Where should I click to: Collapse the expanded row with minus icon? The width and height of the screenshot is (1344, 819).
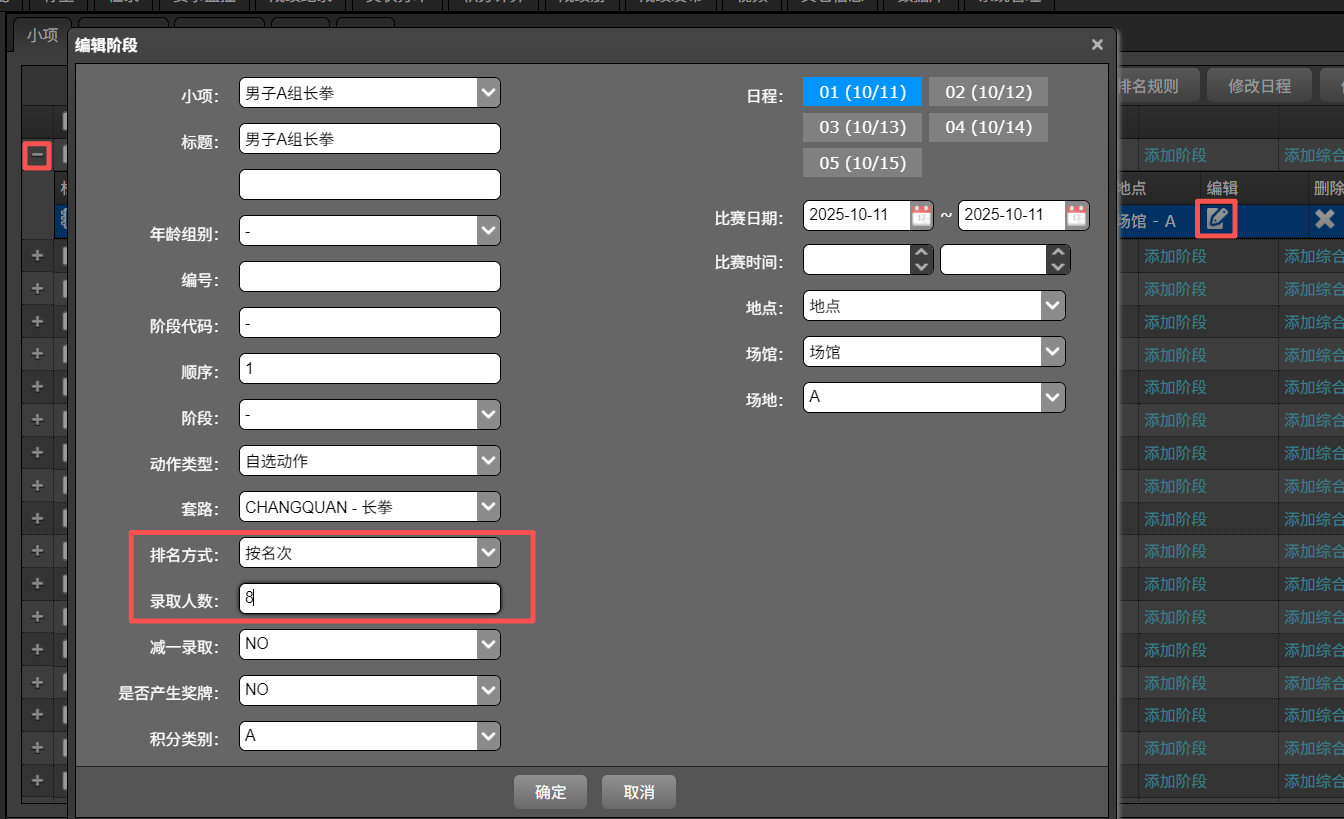pyautogui.click(x=37, y=155)
